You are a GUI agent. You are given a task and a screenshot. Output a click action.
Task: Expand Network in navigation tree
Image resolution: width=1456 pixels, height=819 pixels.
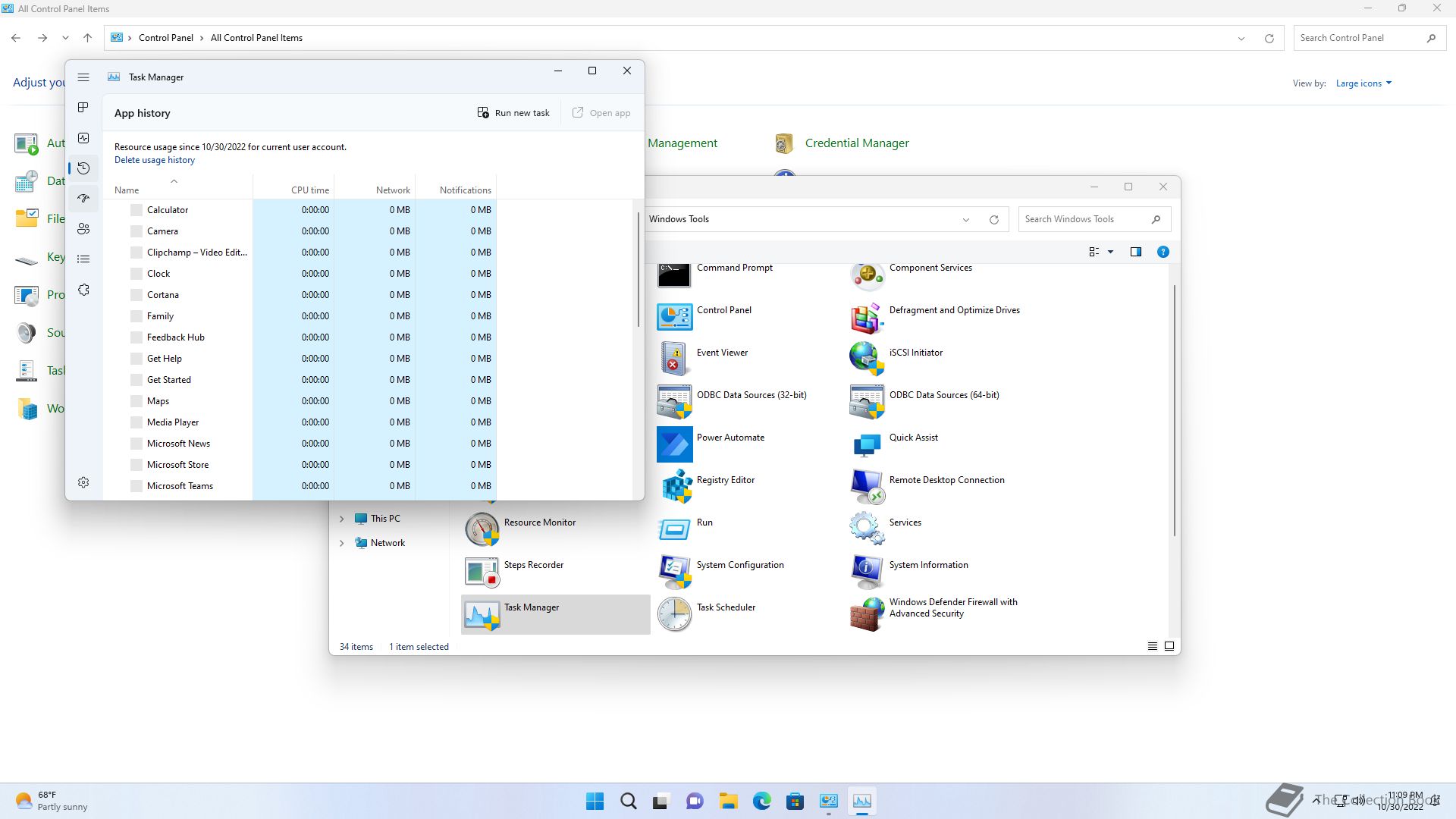click(x=341, y=543)
